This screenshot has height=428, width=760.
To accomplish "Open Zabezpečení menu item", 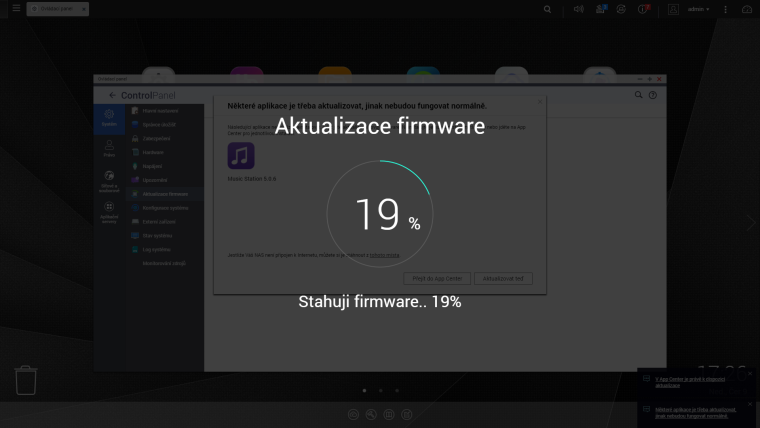I will tap(165, 139).
